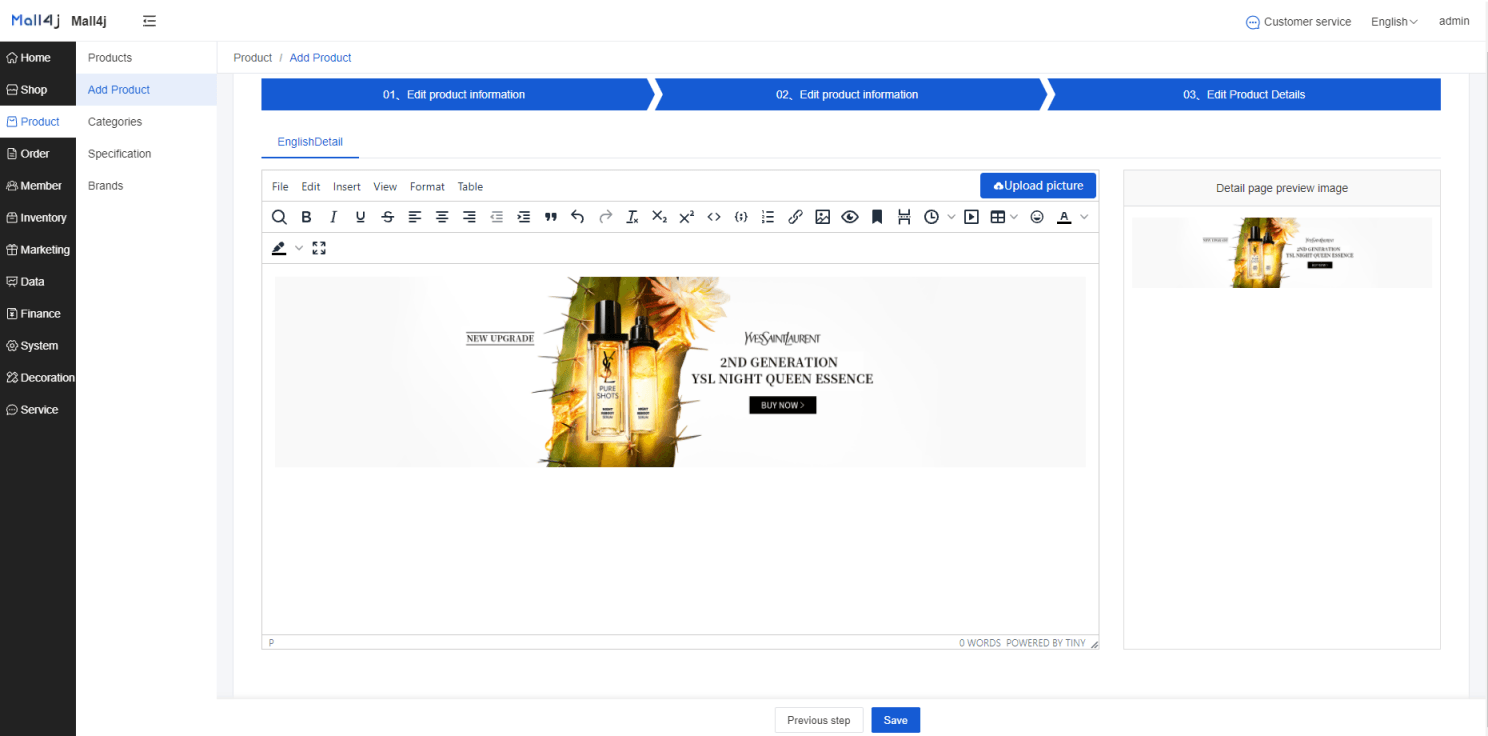Toggle bold formatting in editor
This screenshot has width=1488, height=736.
pyautogui.click(x=306, y=217)
